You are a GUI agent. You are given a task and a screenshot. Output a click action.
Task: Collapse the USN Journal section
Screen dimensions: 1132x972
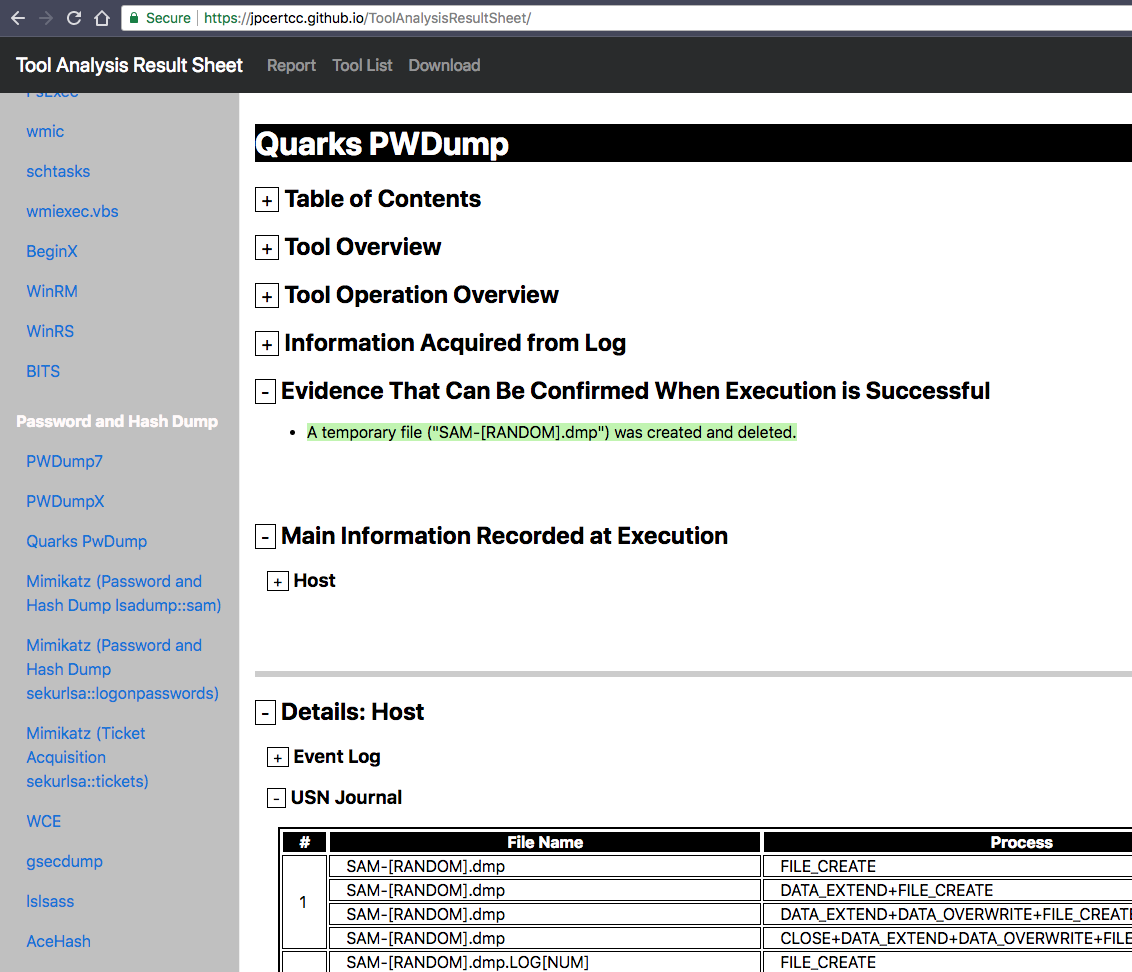point(276,799)
